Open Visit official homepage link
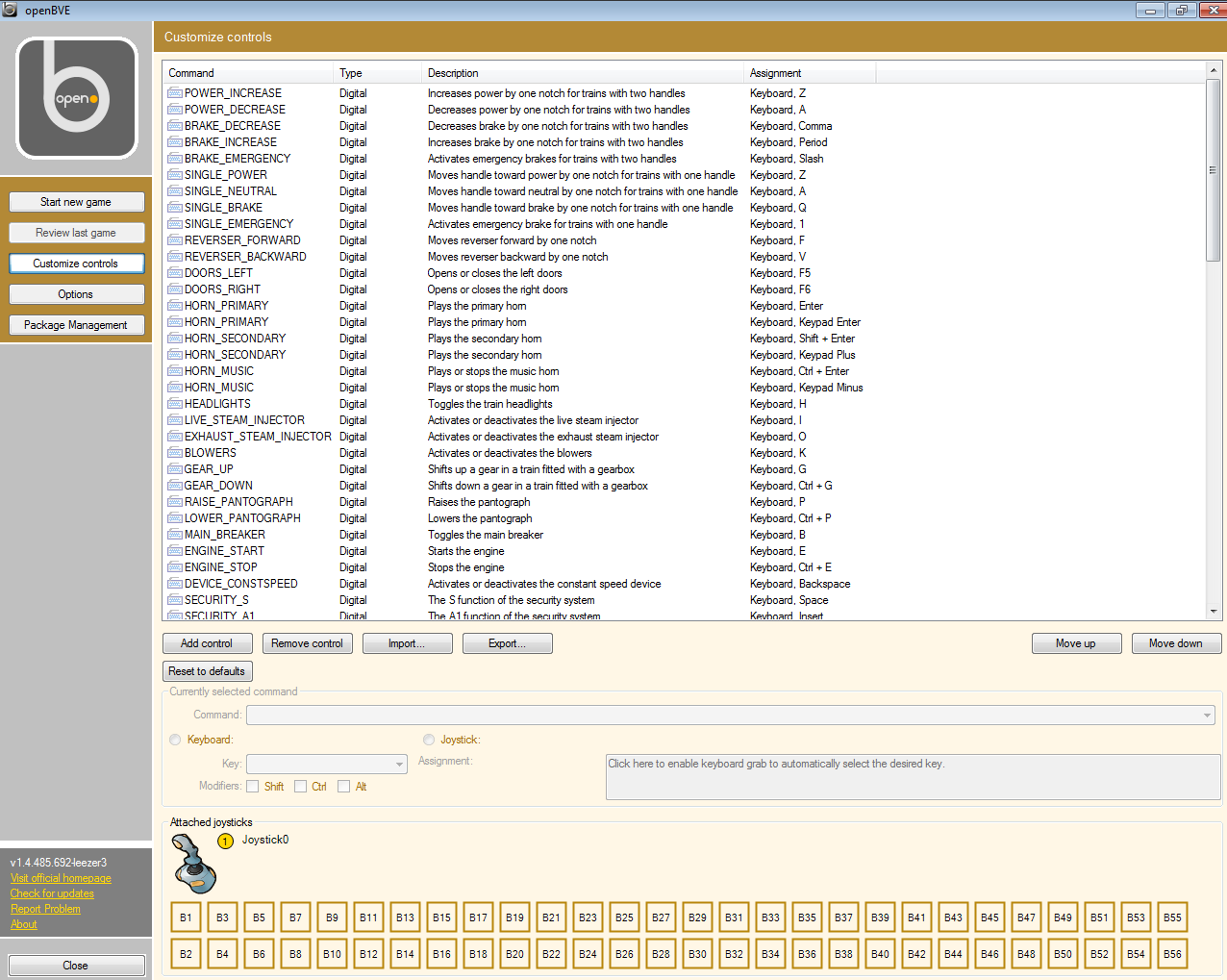Image resolution: width=1227 pixels, height=980 pixels. (x=61, y=878)
